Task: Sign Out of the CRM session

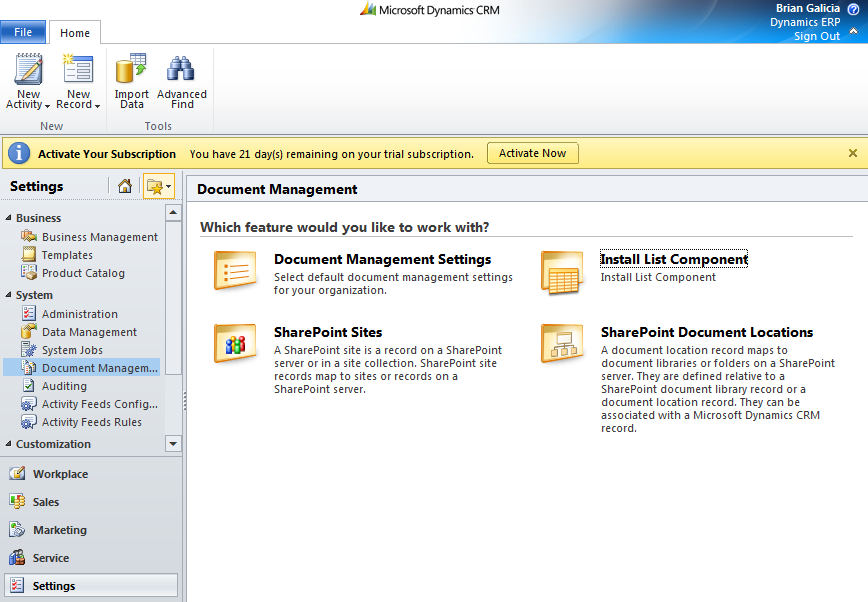Action: coord(817,36)
